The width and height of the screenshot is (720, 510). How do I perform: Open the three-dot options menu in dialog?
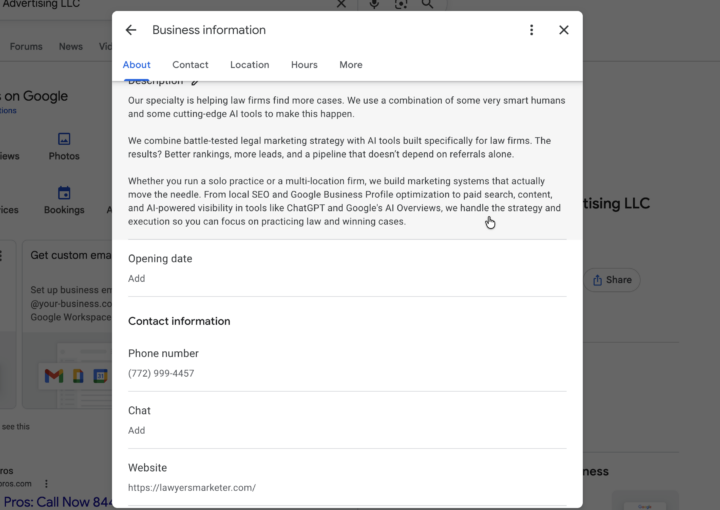[x=531, y=30]
